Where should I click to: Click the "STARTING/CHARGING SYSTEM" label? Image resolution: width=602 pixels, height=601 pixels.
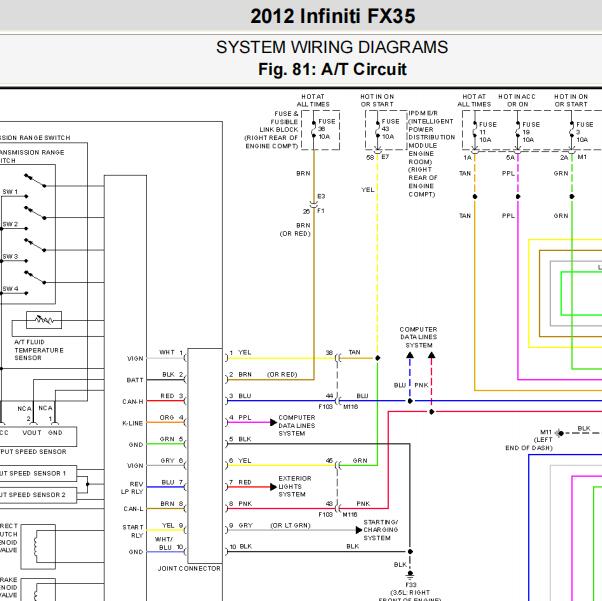tap(380, 530)
